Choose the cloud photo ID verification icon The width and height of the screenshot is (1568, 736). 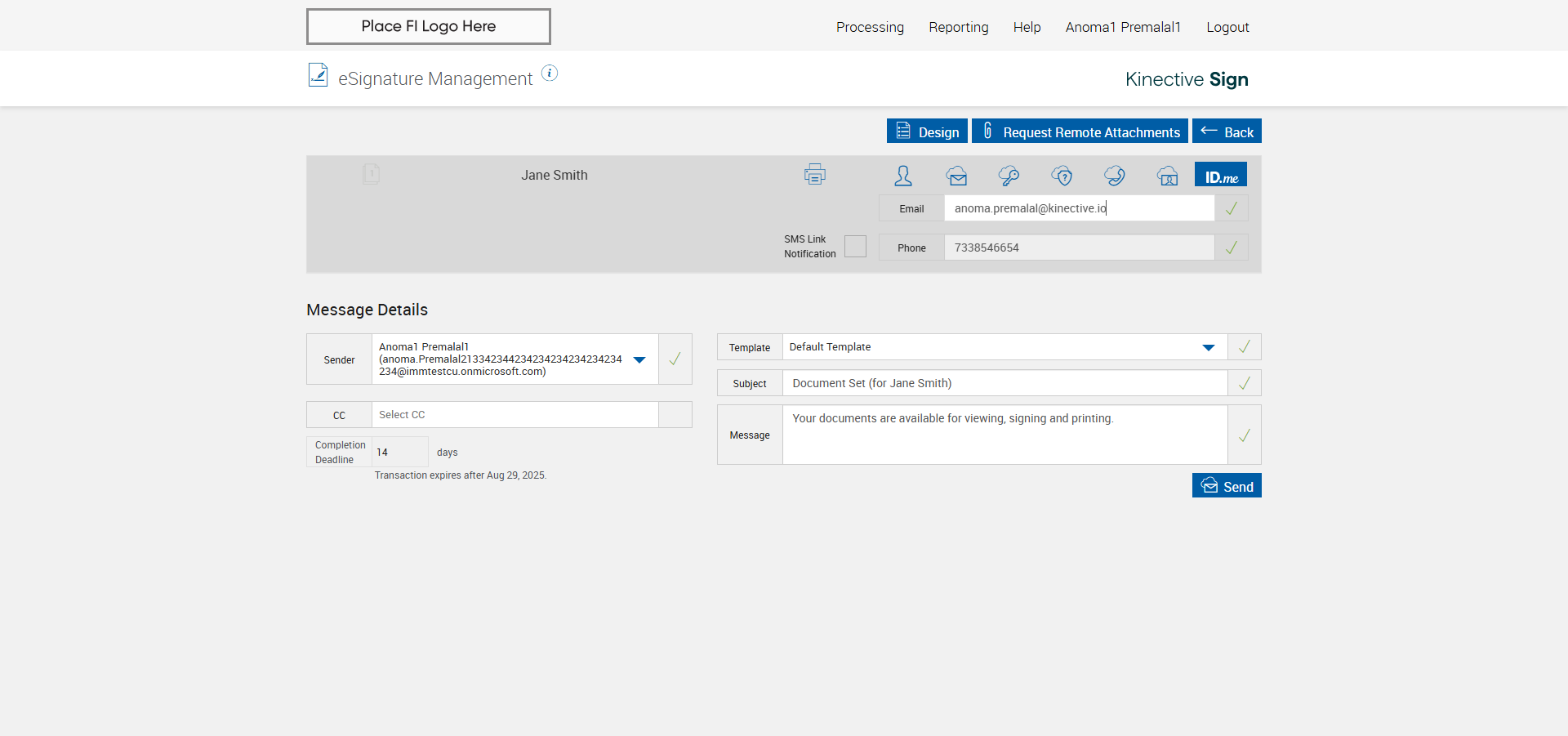coord(1167,176)
